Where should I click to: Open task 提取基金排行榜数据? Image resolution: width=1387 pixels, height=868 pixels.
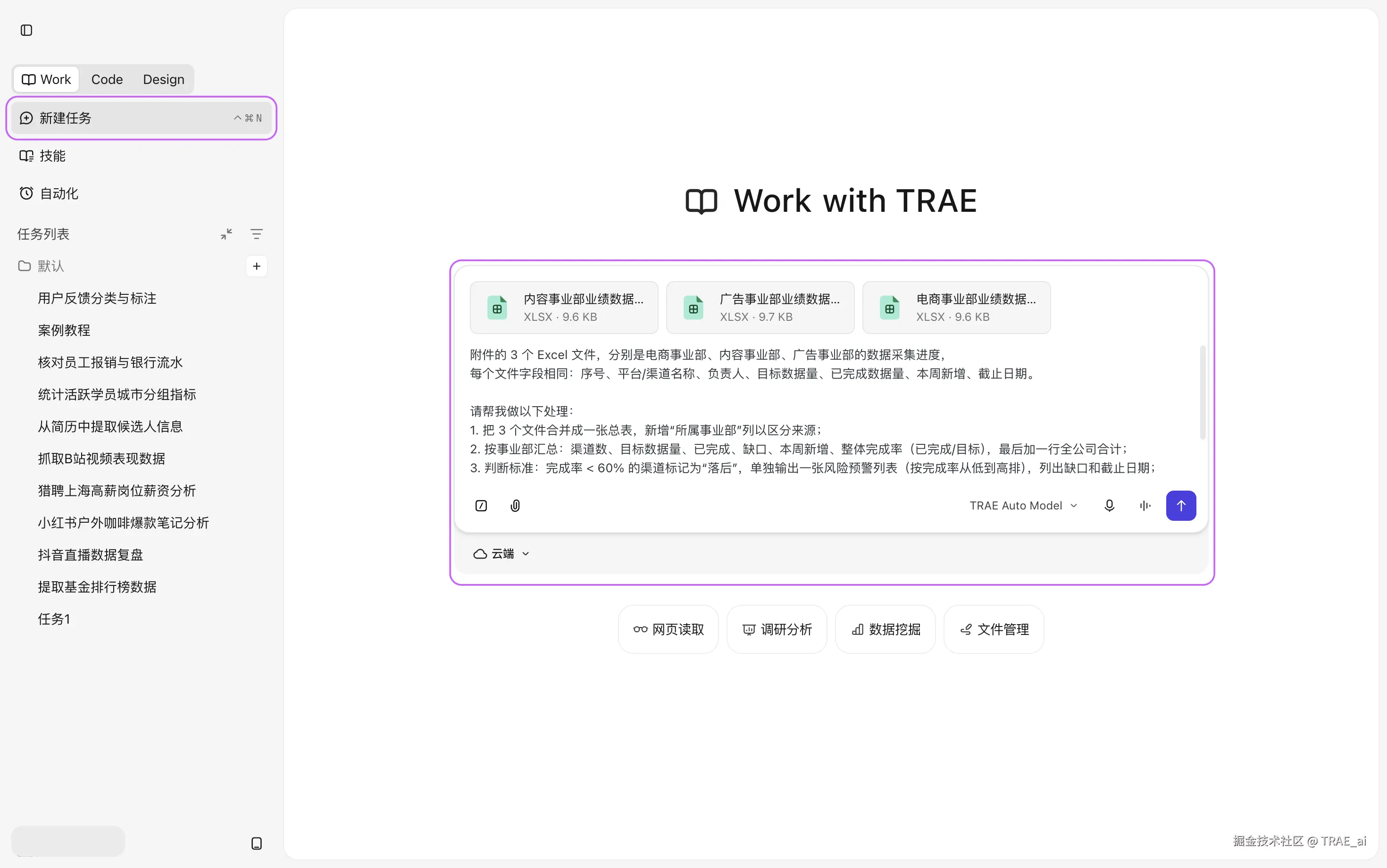[x=97, y=587]
